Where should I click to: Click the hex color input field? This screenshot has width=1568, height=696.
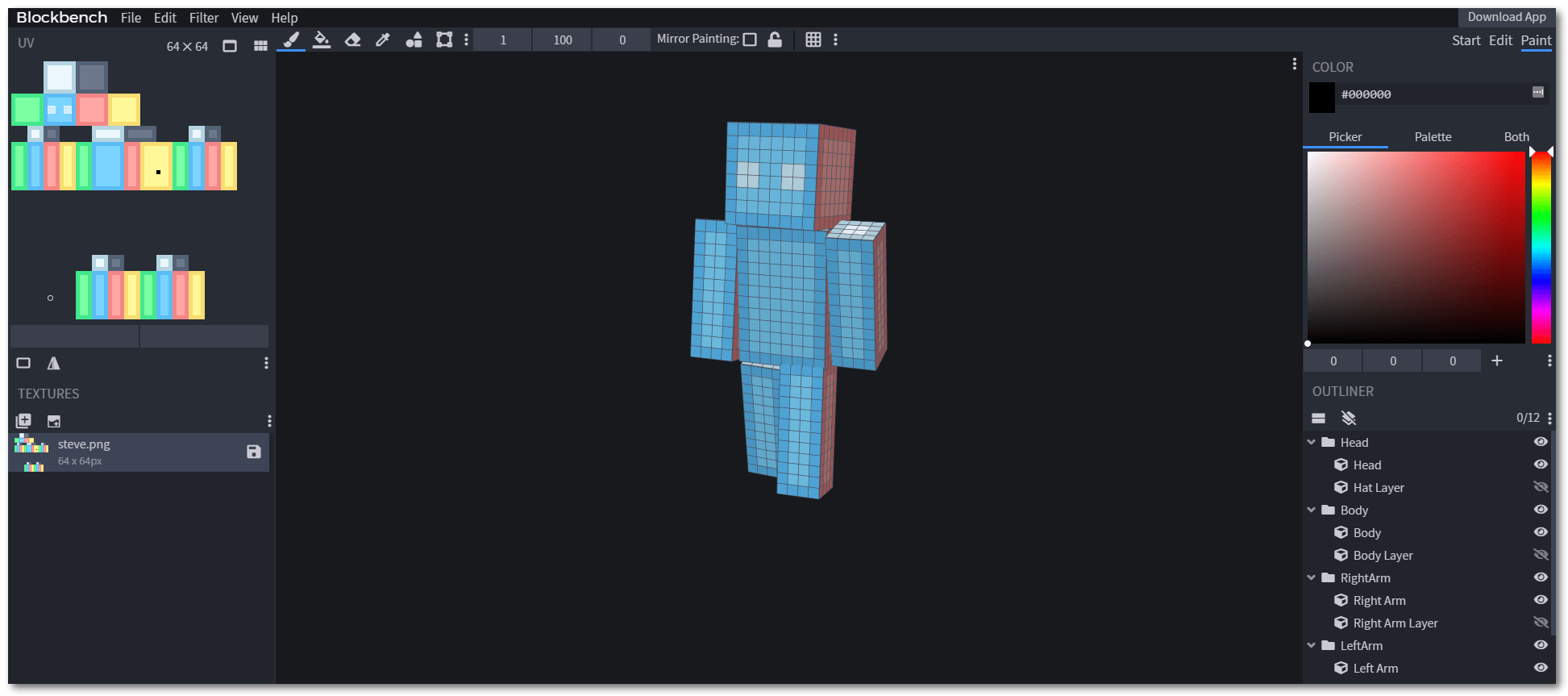click(1433, 94)
